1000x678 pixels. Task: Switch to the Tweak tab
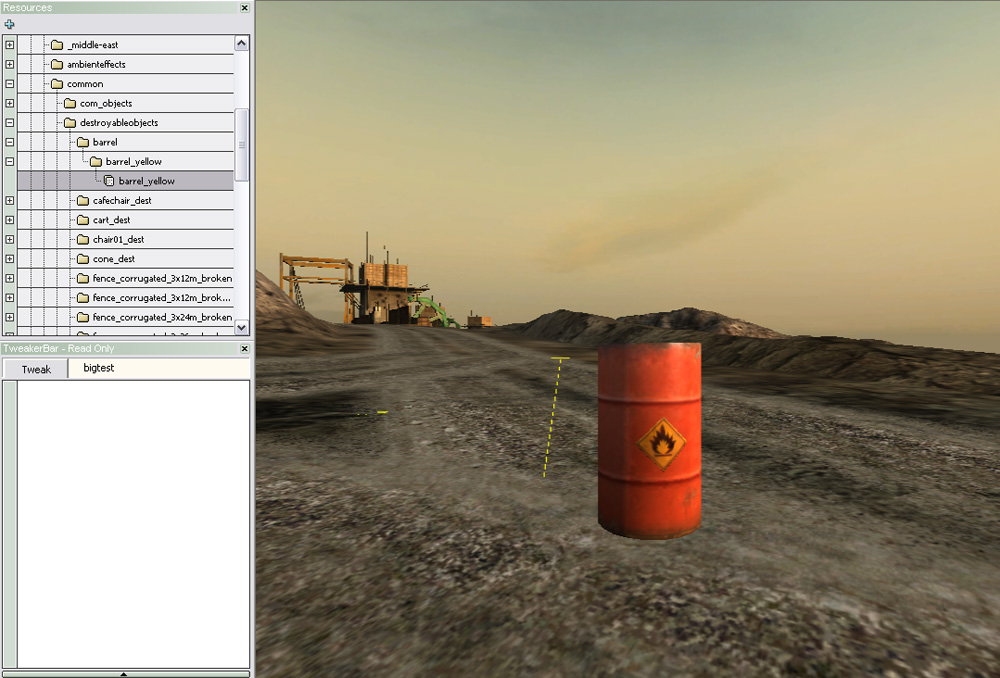pos(36,369)
